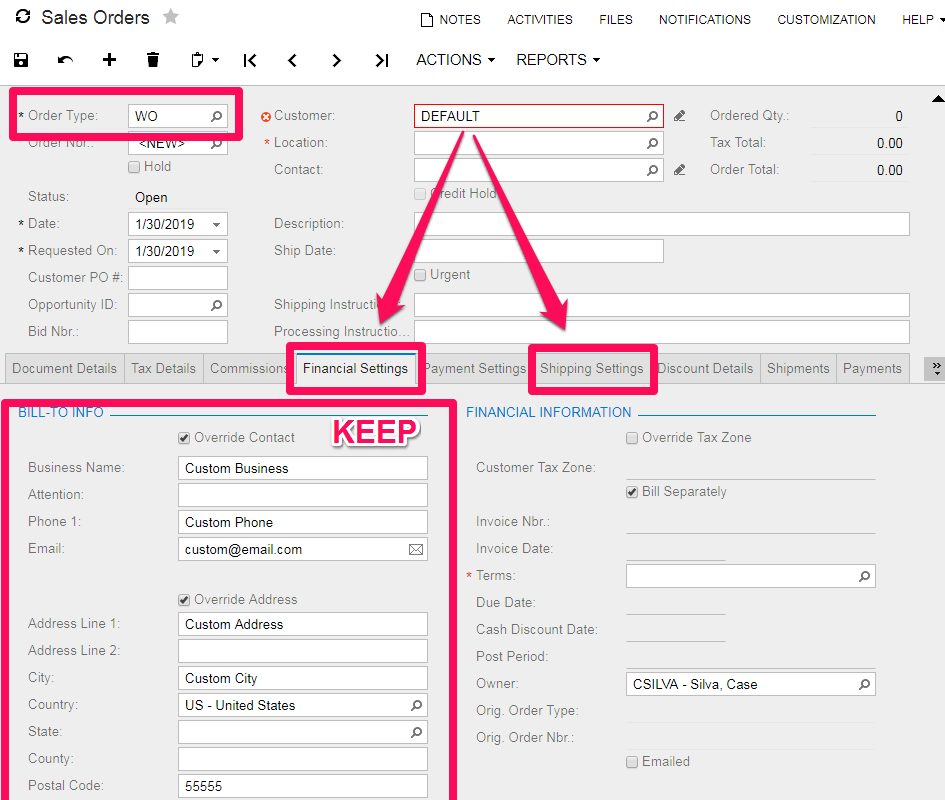Viewport: 945px width, 800px height.
Task: Click the favorite star next to Sales Orders
Action: point(171,17)
